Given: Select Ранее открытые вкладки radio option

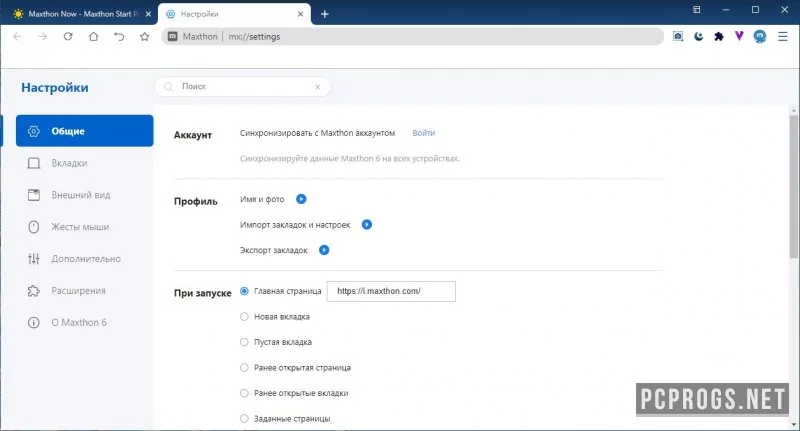Looking at the screenshot, I should pos(244,393).
